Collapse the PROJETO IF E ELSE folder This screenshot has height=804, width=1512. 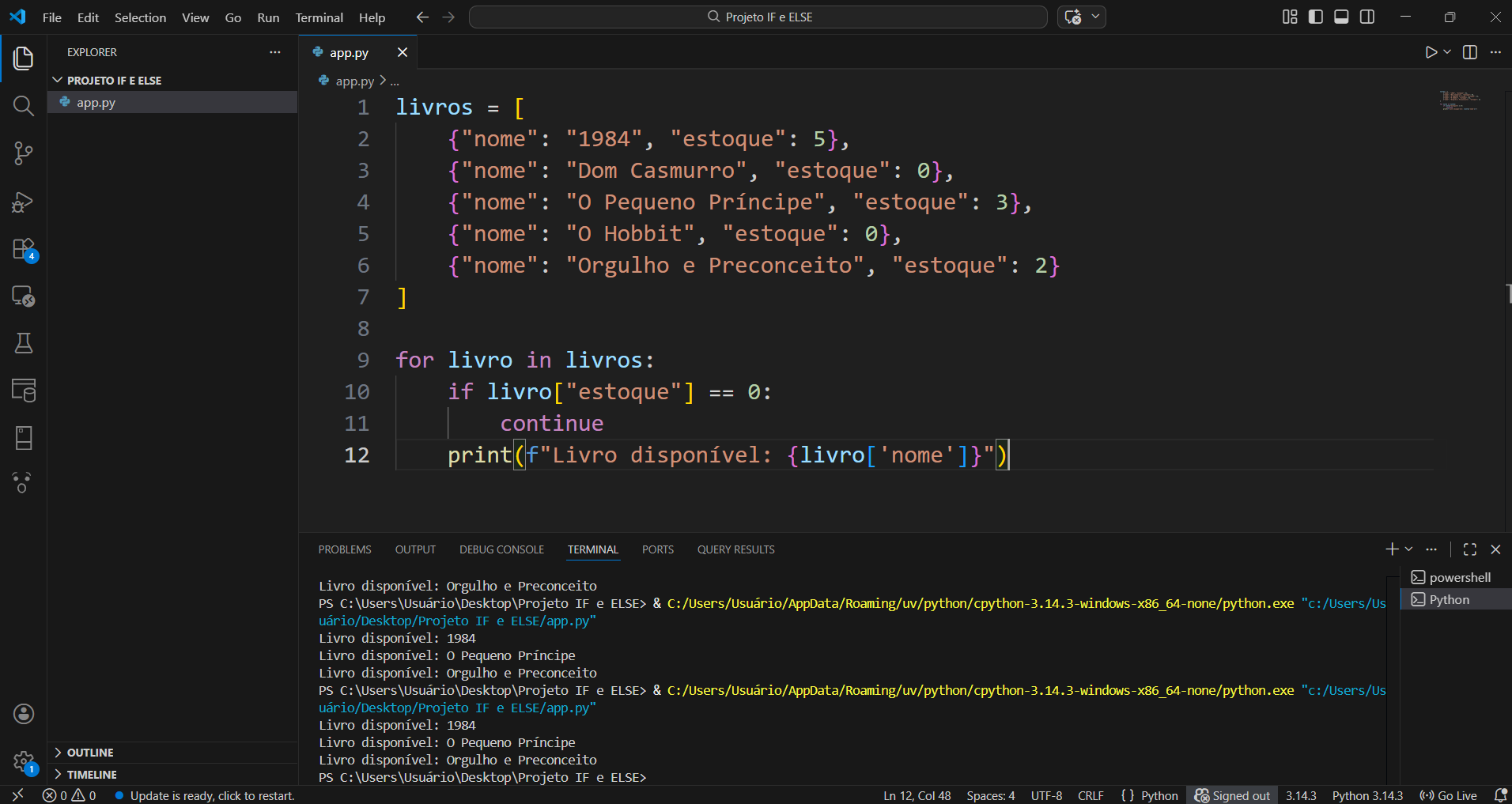(114, 81)
